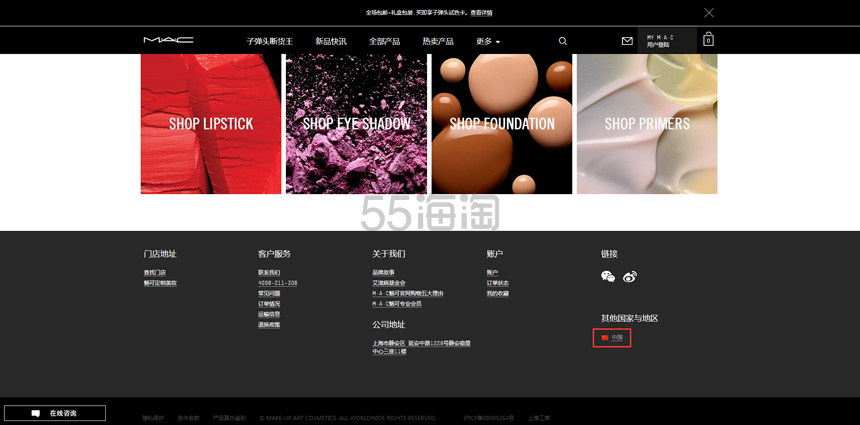
Task: Click 订单情况 footer link
Action: (269, 304)
